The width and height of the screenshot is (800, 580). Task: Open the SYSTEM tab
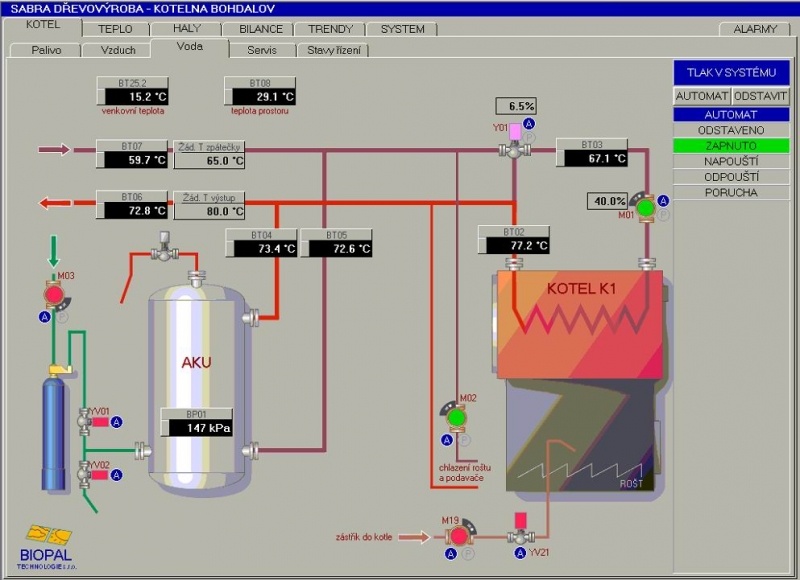coord(403,29)
